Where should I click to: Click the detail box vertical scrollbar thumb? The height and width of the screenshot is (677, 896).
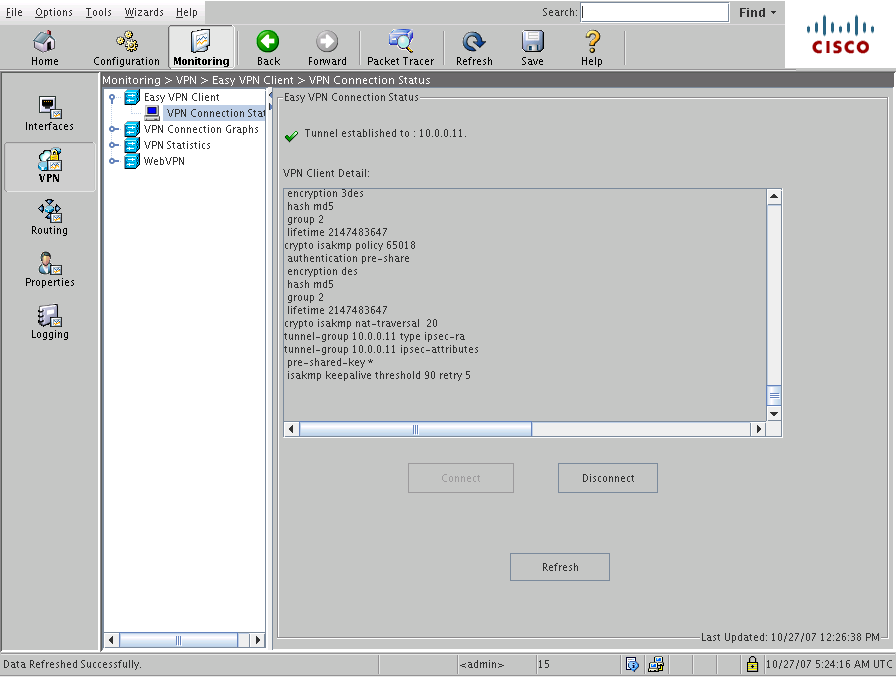pos(774,395)
